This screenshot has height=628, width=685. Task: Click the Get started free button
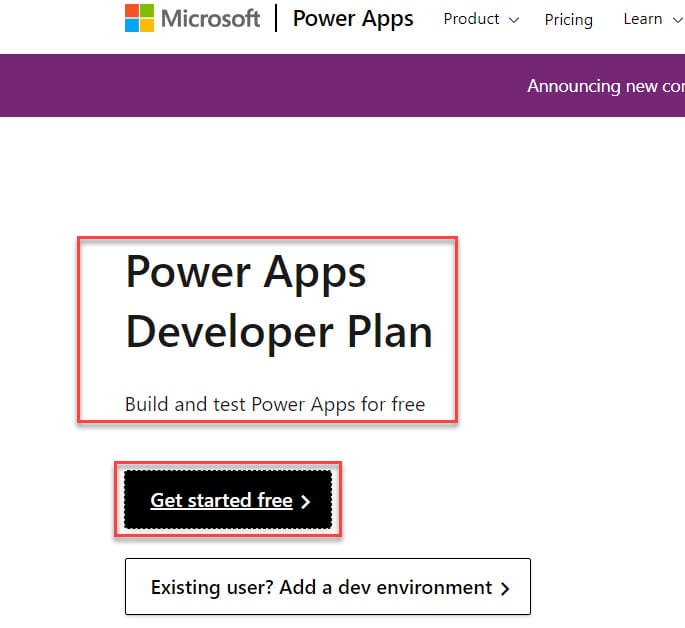(x=228, y=500)
